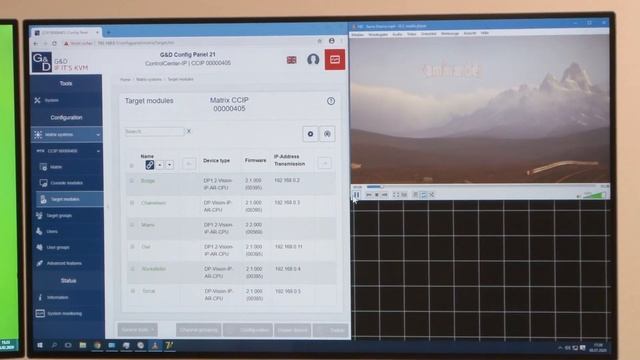
Task: Click the ascending sort arrow under Name
Action: pyautogui.click(x=160, y=165)
